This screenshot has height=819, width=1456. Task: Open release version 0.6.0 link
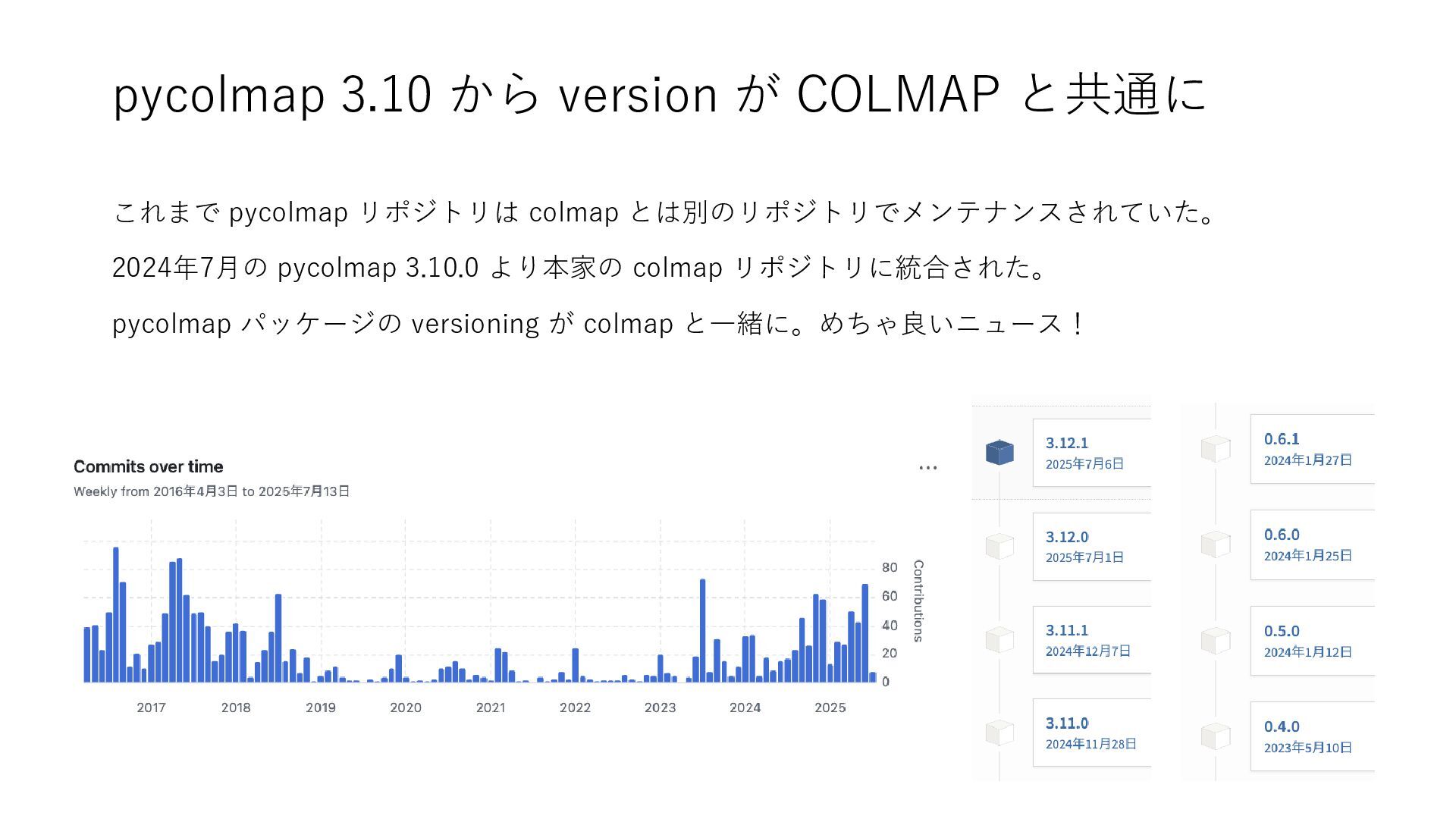pyautogui.click(x=1282, y=535)
